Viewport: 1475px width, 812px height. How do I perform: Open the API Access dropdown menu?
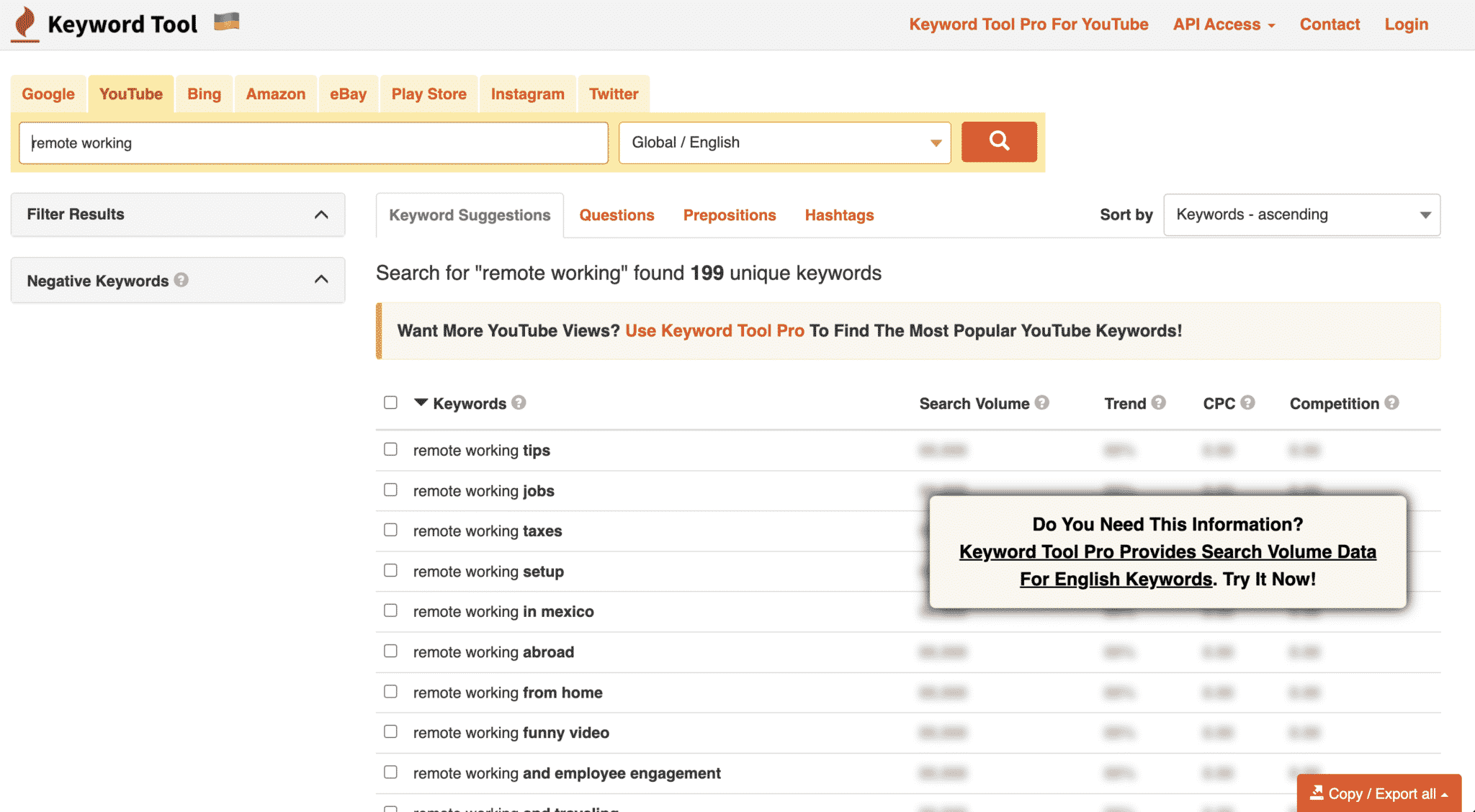(x=1224, y=24)
